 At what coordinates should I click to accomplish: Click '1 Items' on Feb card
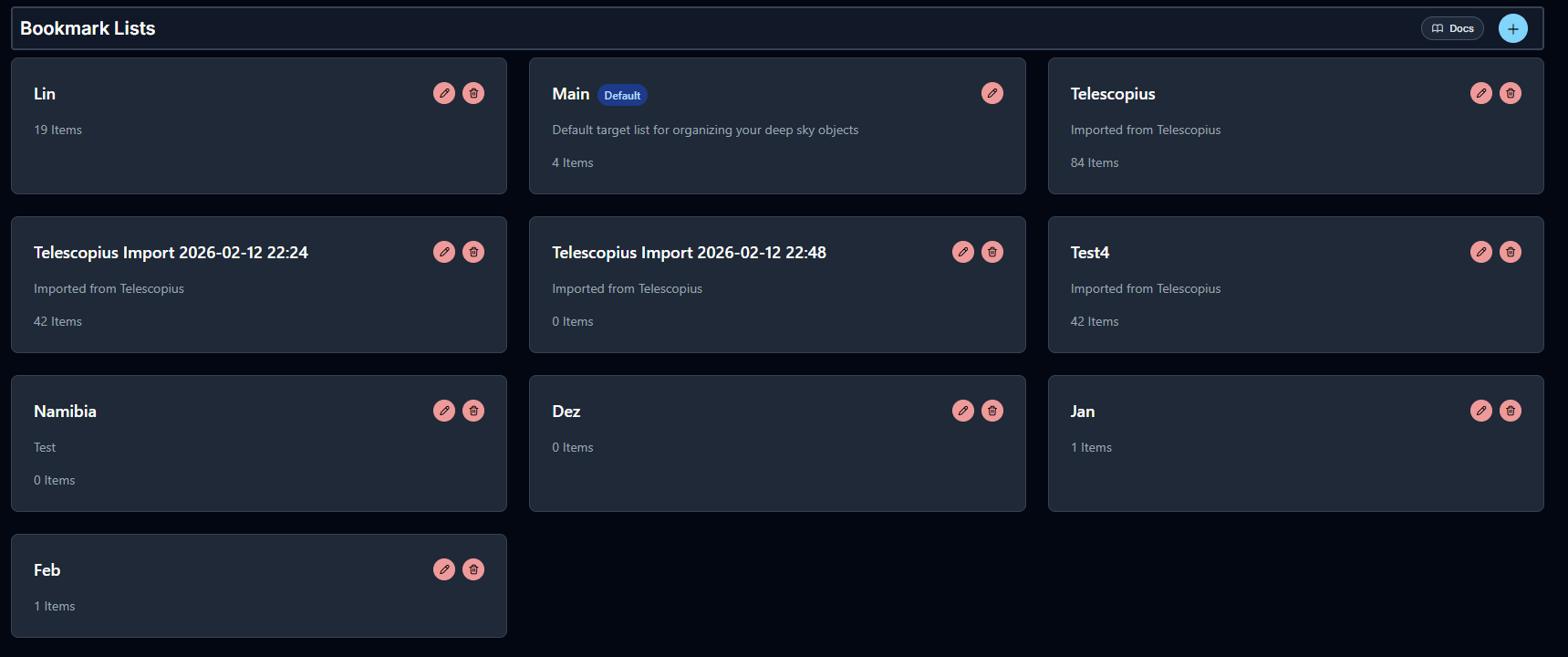coord(55,606)
